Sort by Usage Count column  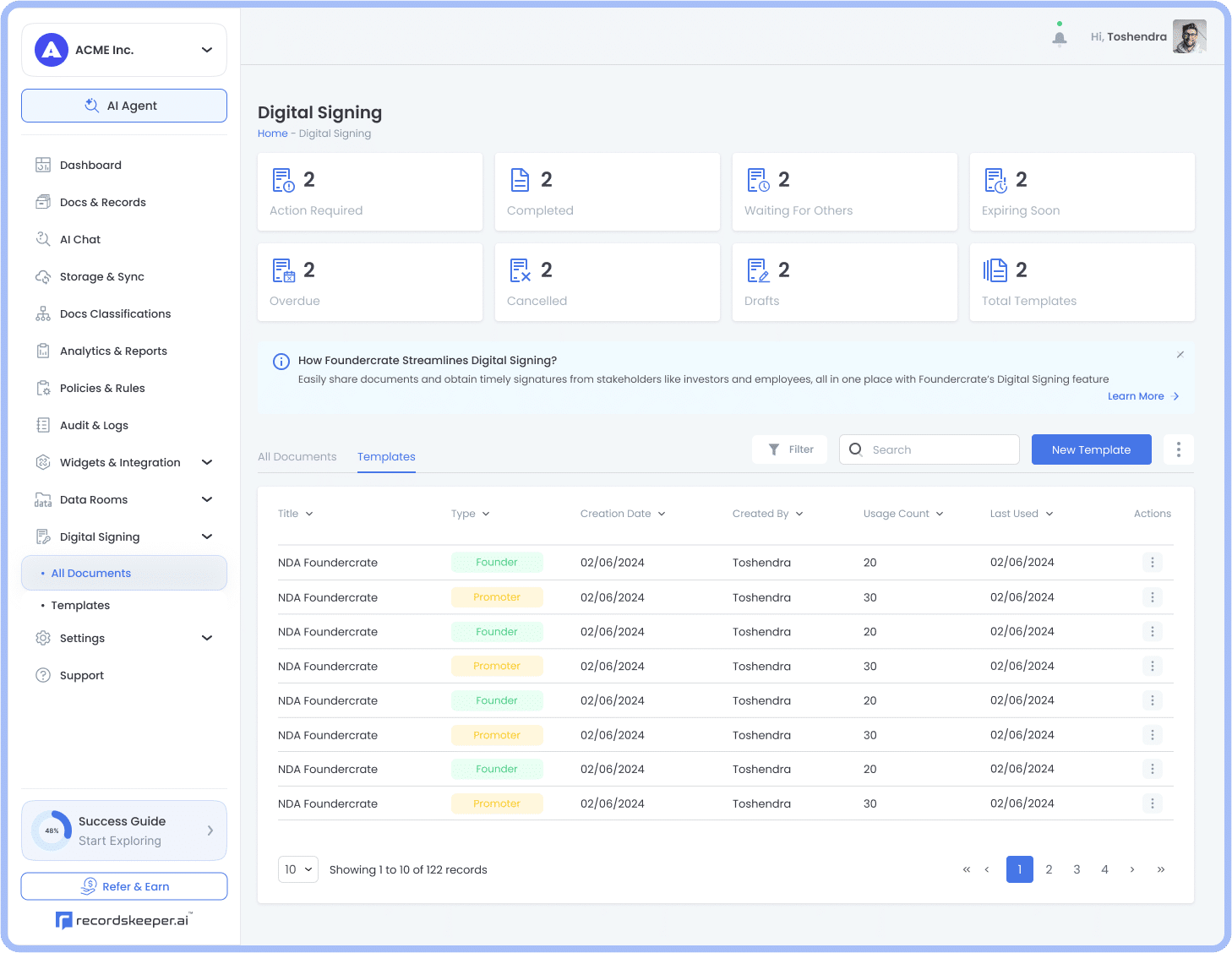903,514
